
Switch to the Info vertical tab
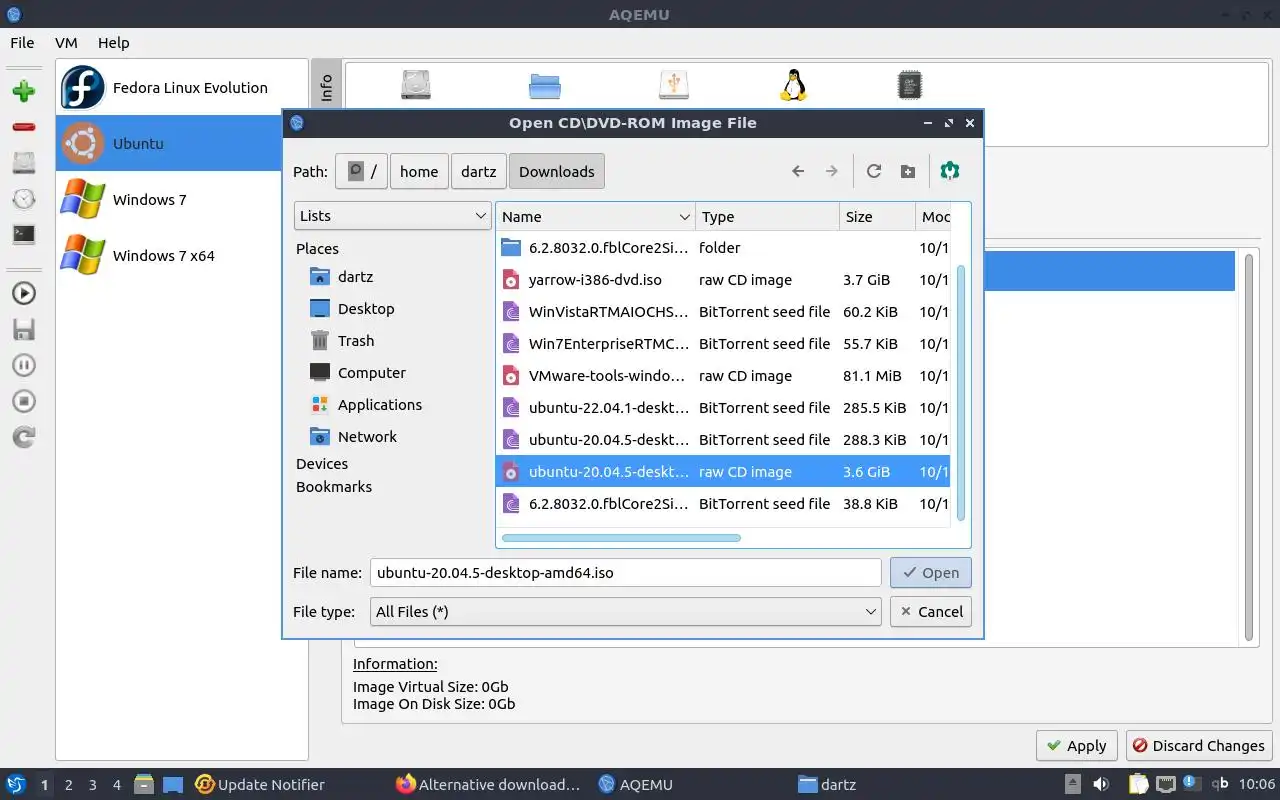[x=326, y=88]
